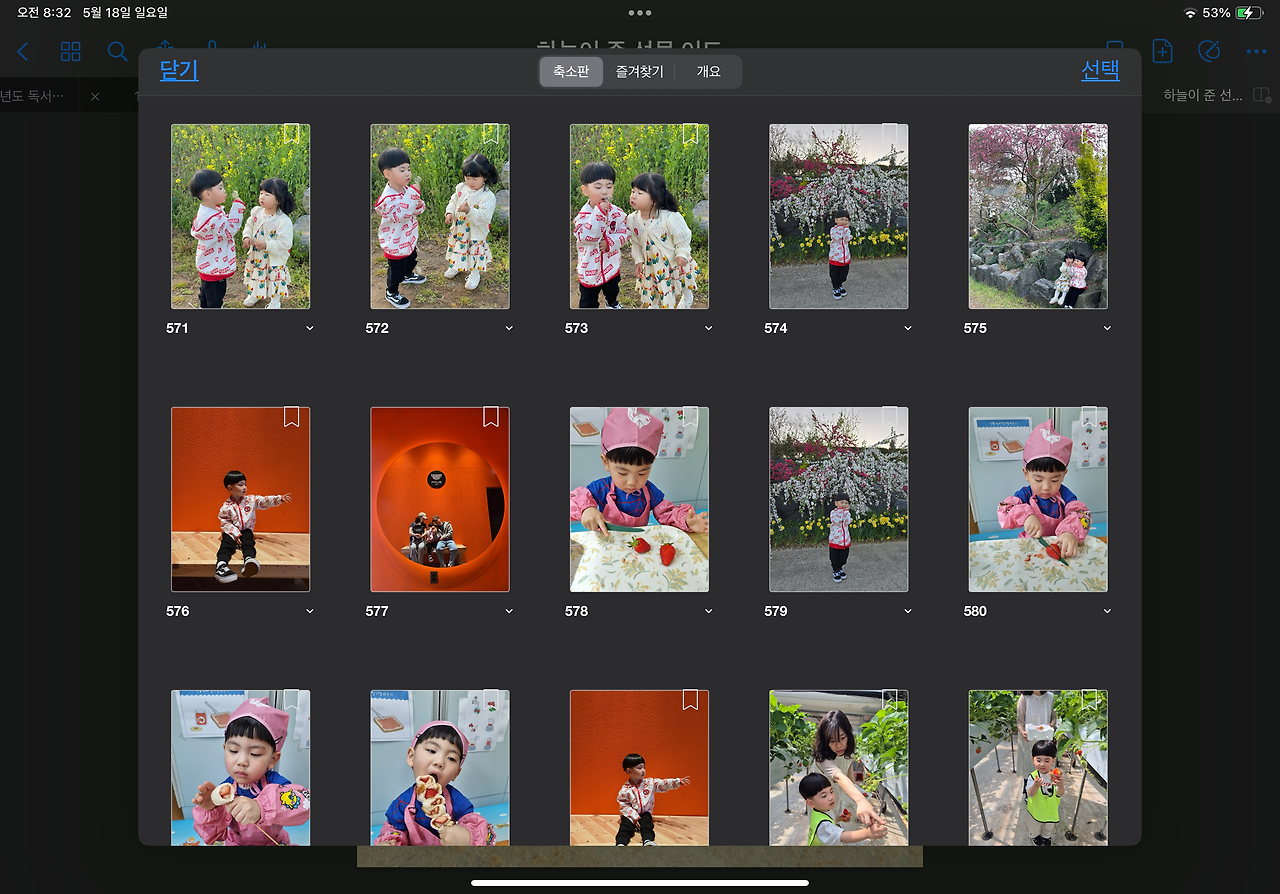
Task: Toggle the bookmark flag on page 577
Action: pos(490,417)
